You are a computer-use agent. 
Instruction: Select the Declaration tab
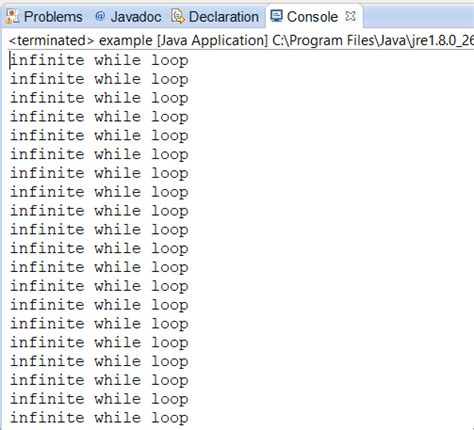coord(215,17)
